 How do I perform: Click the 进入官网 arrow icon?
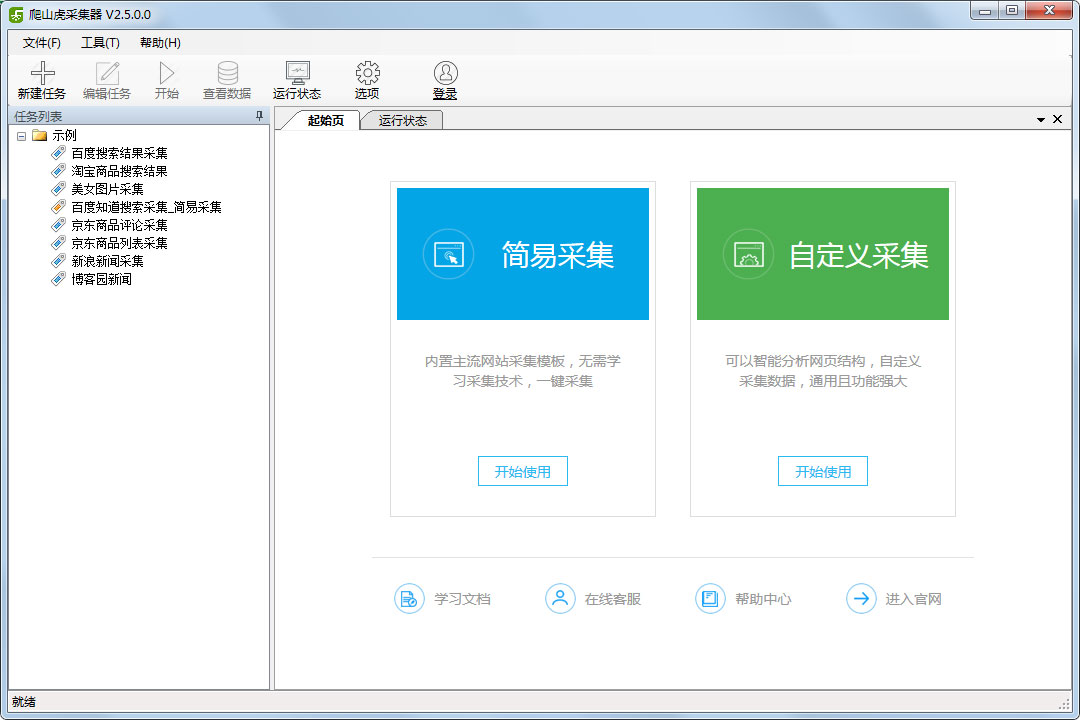[x=861, y=599]
